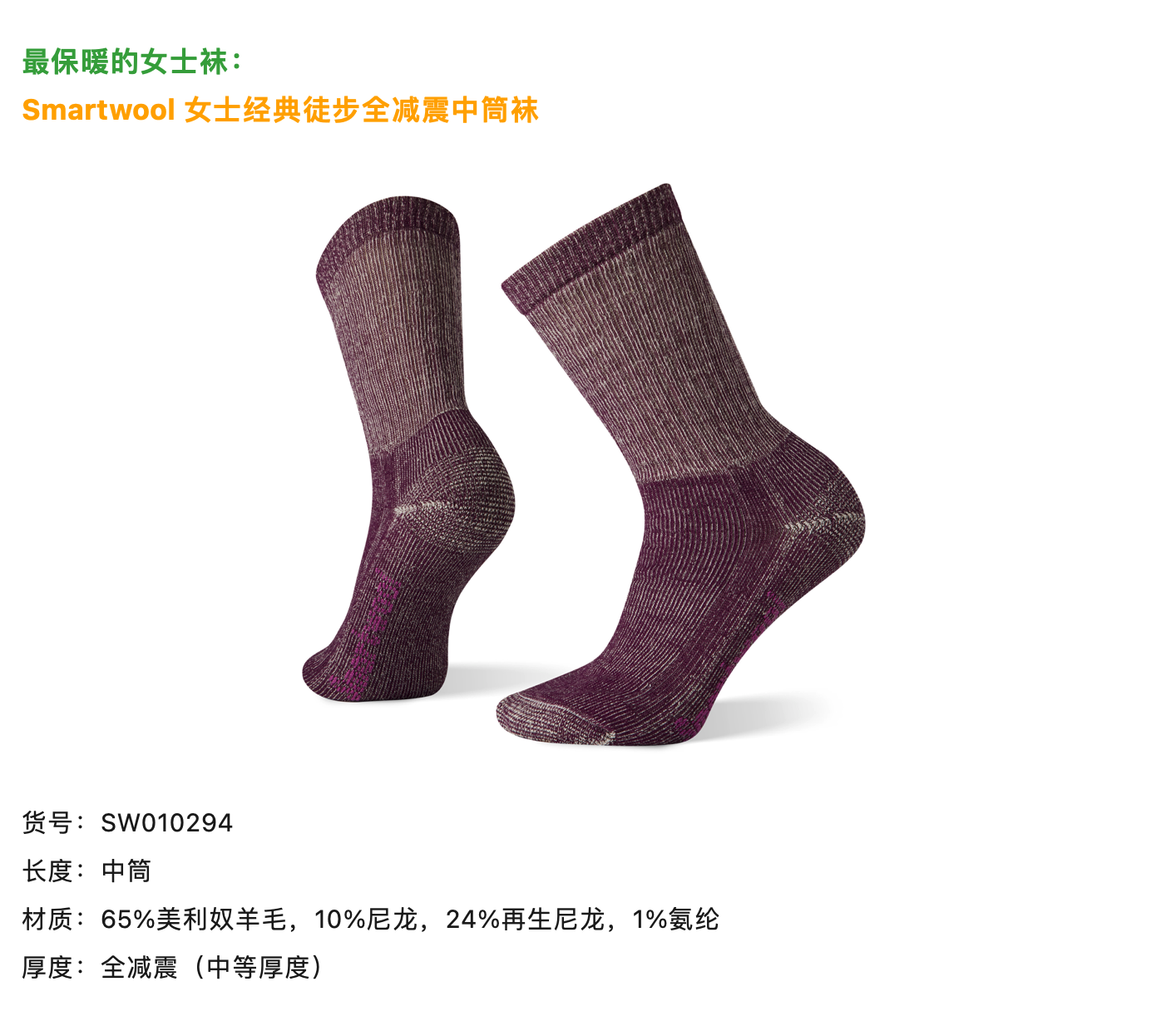Click the word Smartwool in the orange title
Screen dimensions: 1176x1026
coord(98,110)
